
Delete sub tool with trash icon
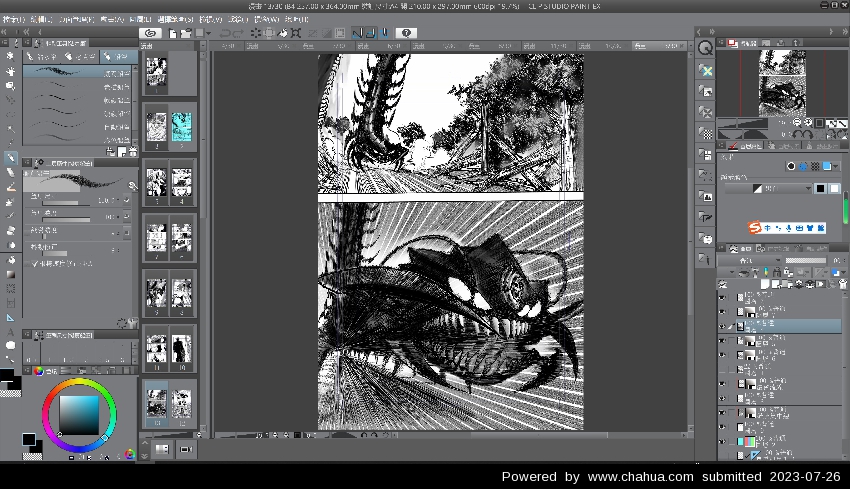[133, 152]
